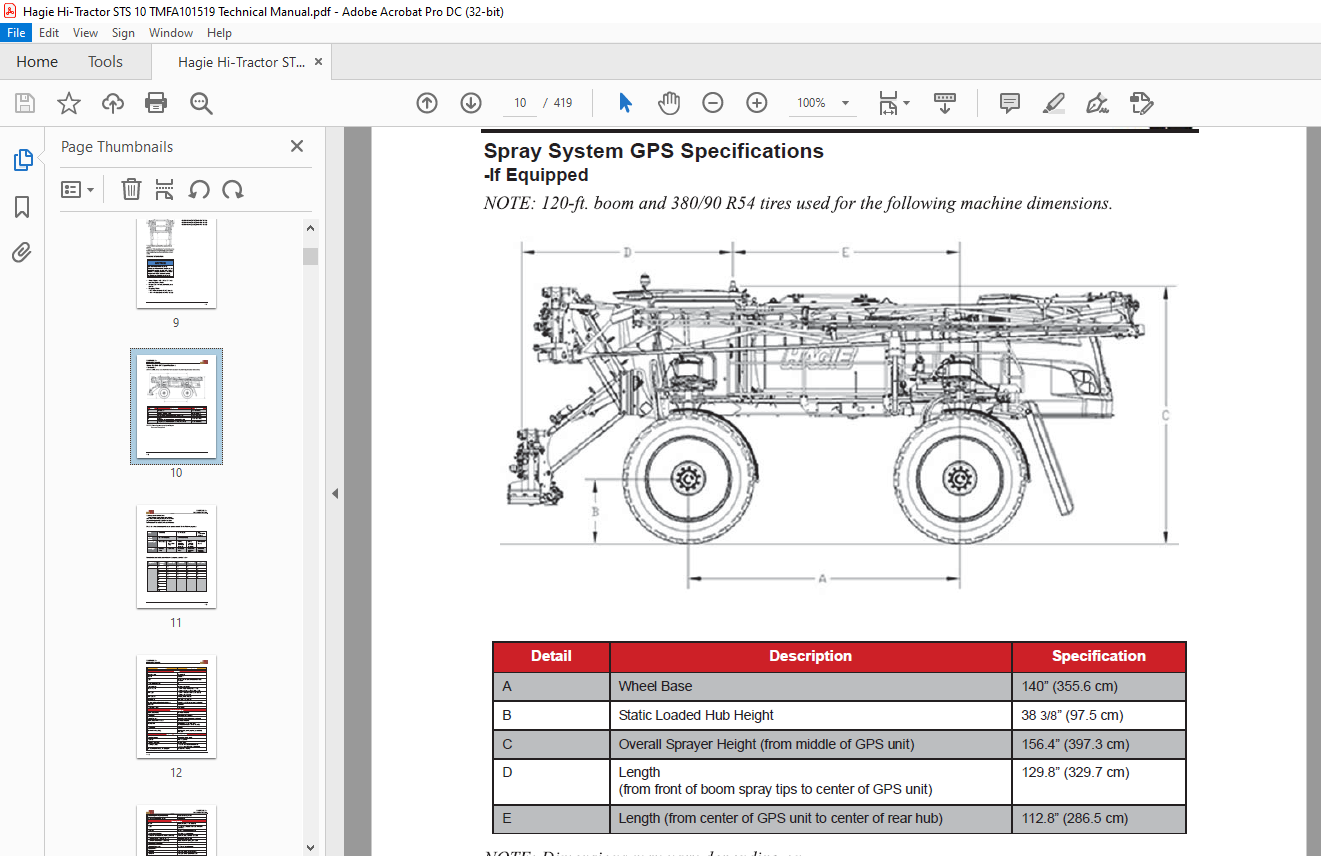Switch to the Home tab

tap(37, 62)
